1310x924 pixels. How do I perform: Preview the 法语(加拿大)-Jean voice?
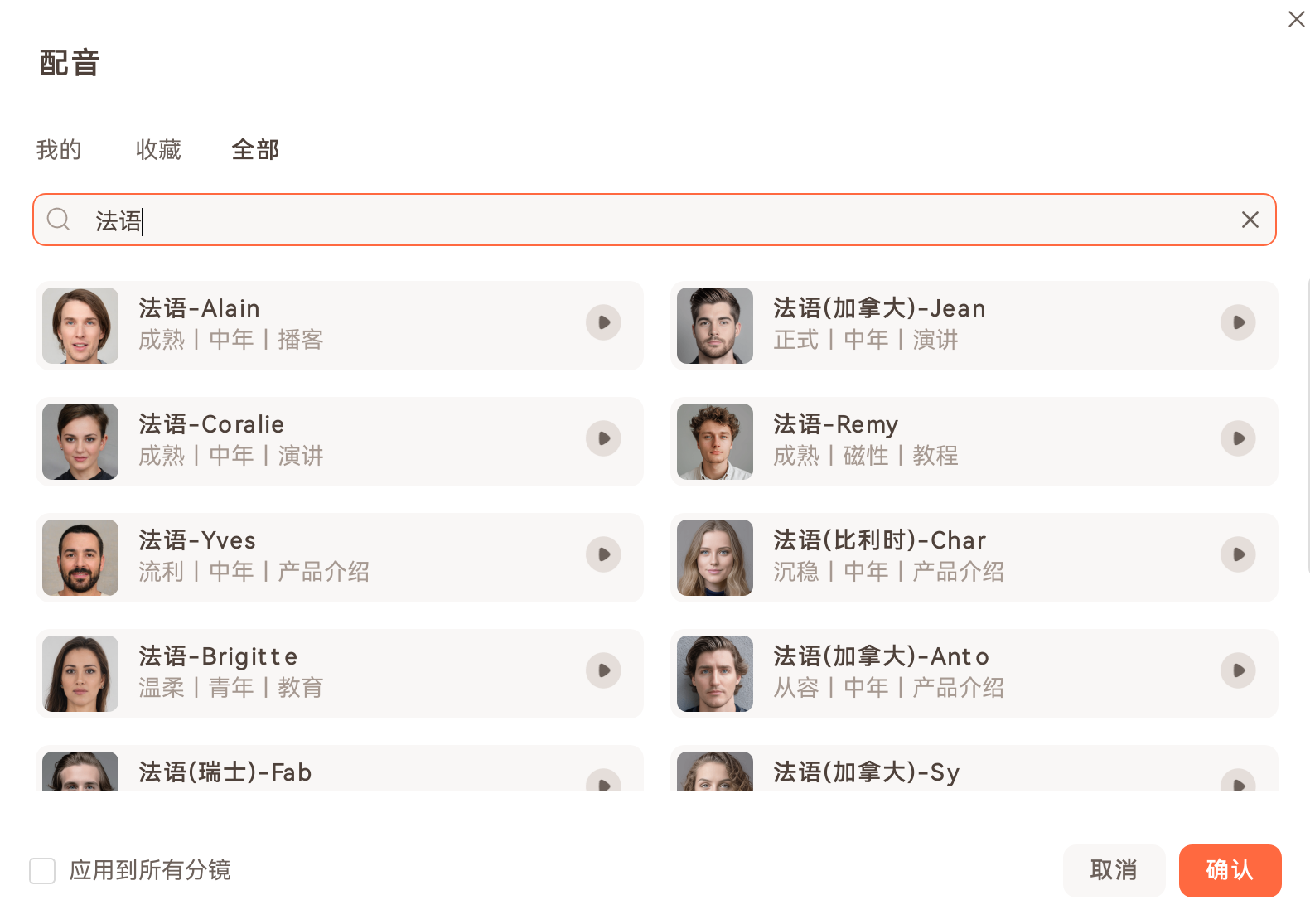1238,322
